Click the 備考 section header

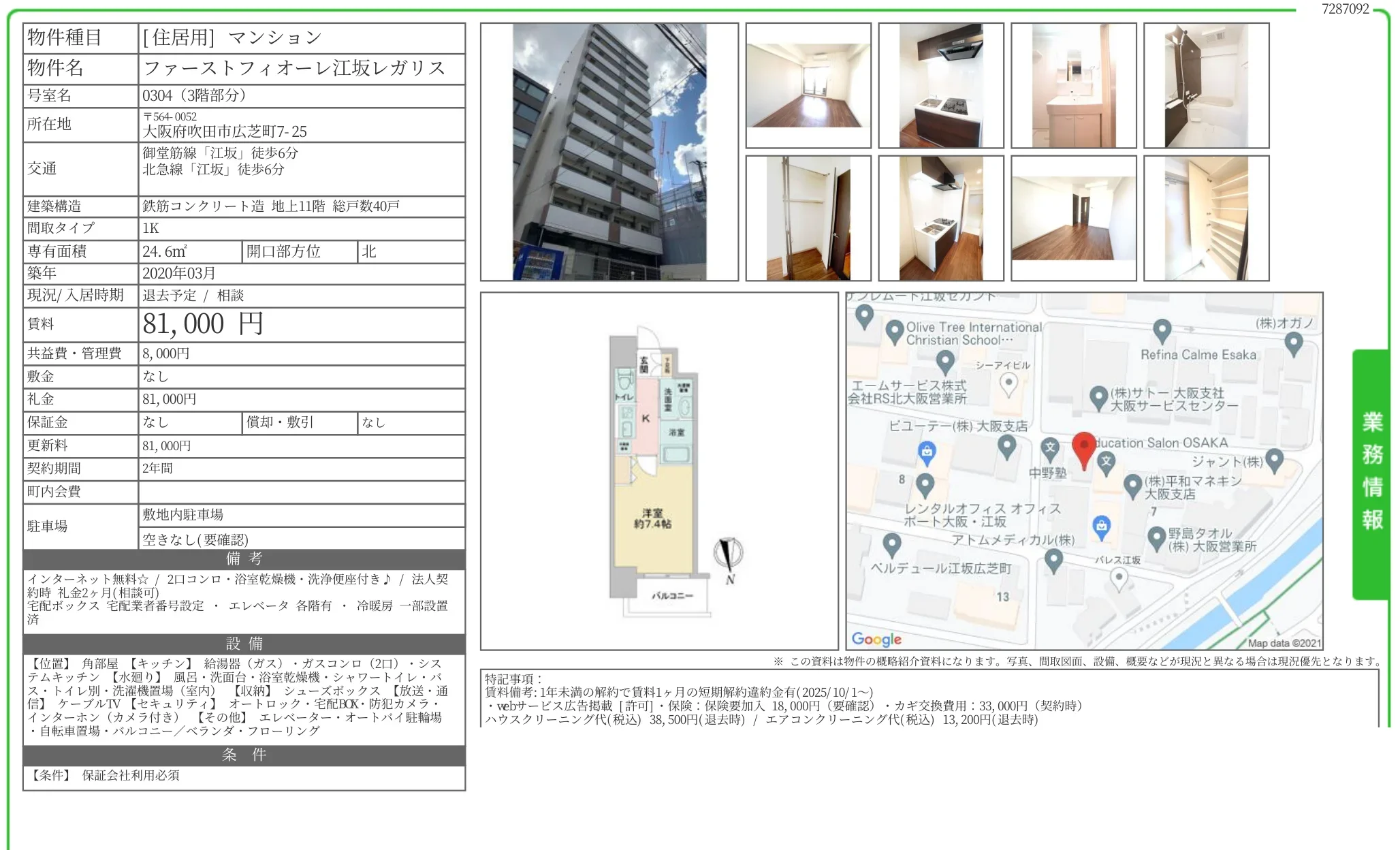pyautogui.click(x=243, y=559)
